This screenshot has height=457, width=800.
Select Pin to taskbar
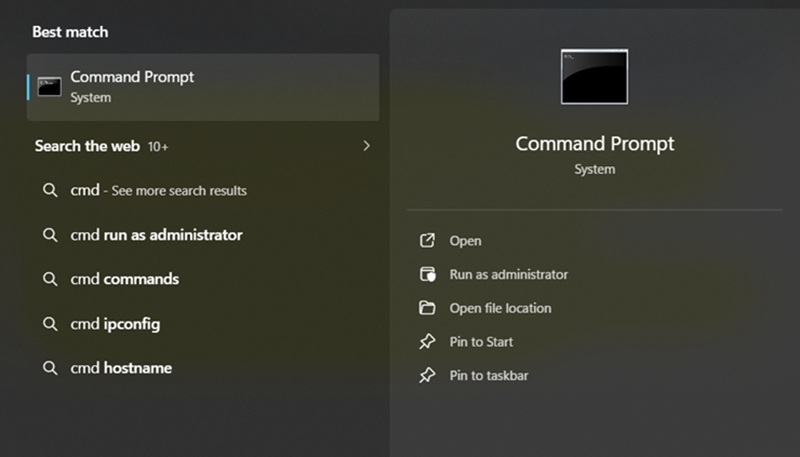click(489, 375)
